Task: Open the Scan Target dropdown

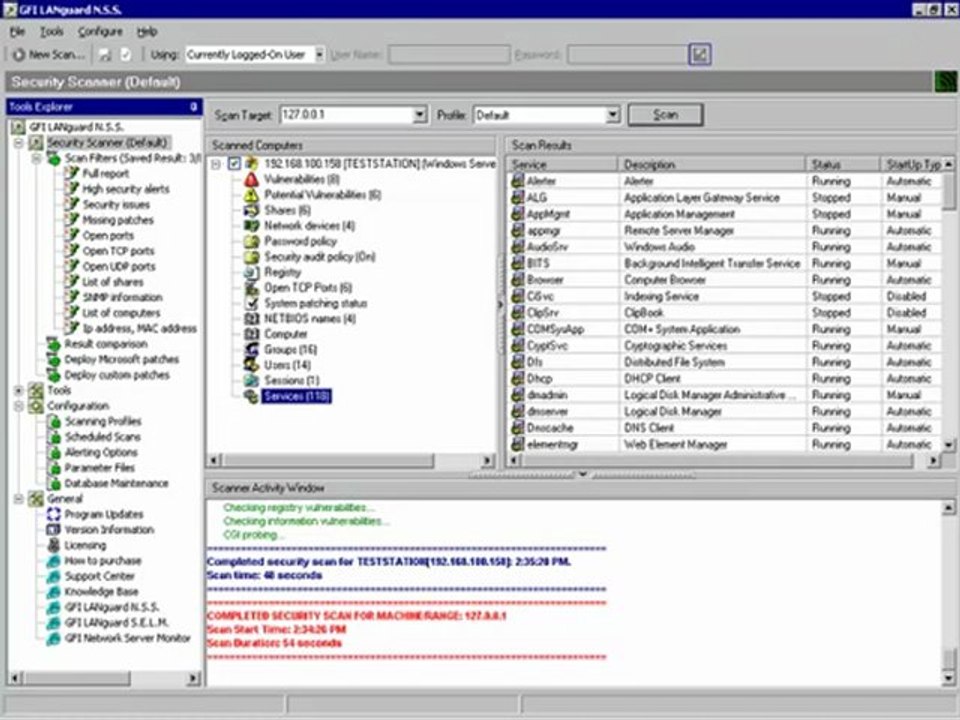Action: 419,114
